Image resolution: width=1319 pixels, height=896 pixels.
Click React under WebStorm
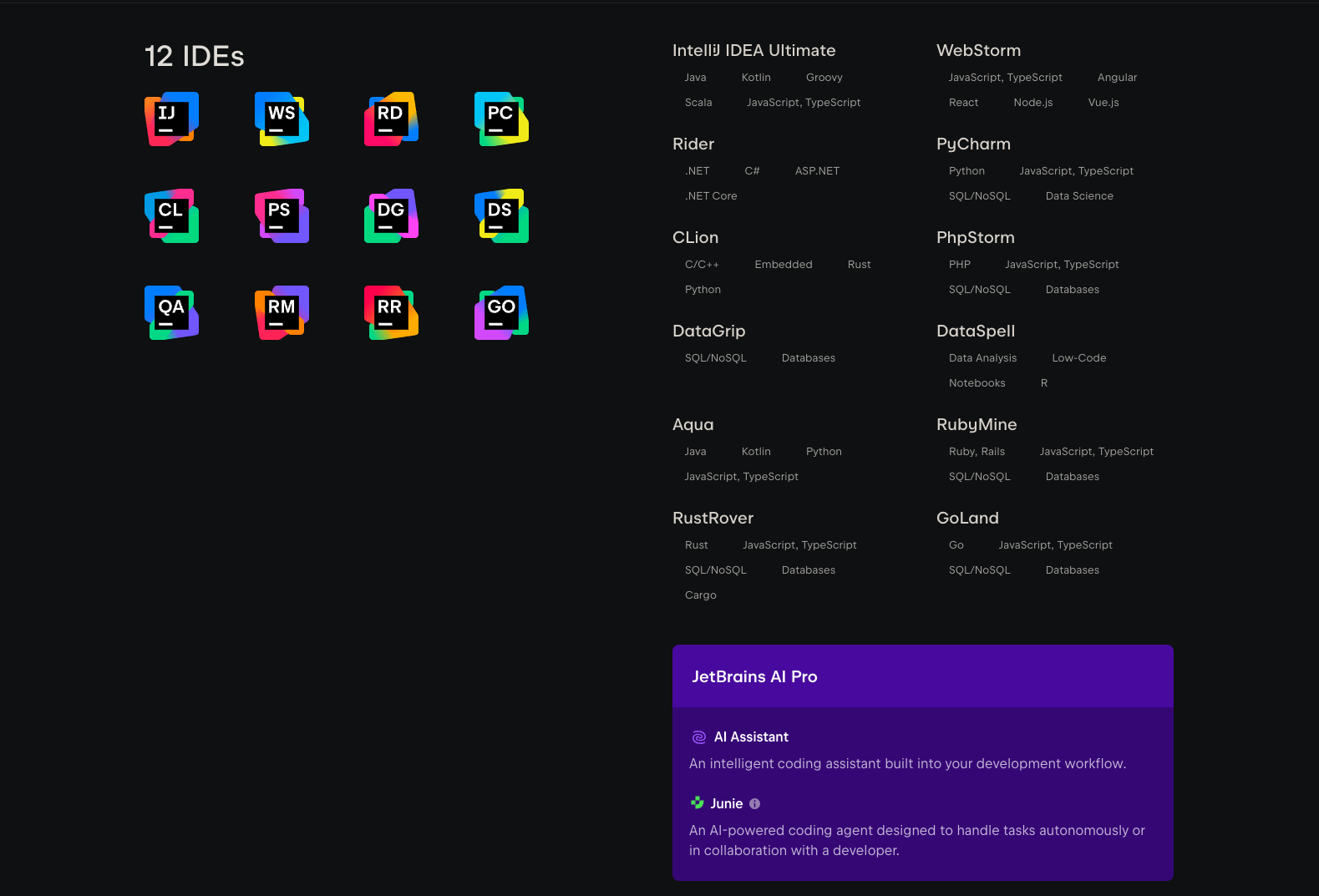(963, 103)
